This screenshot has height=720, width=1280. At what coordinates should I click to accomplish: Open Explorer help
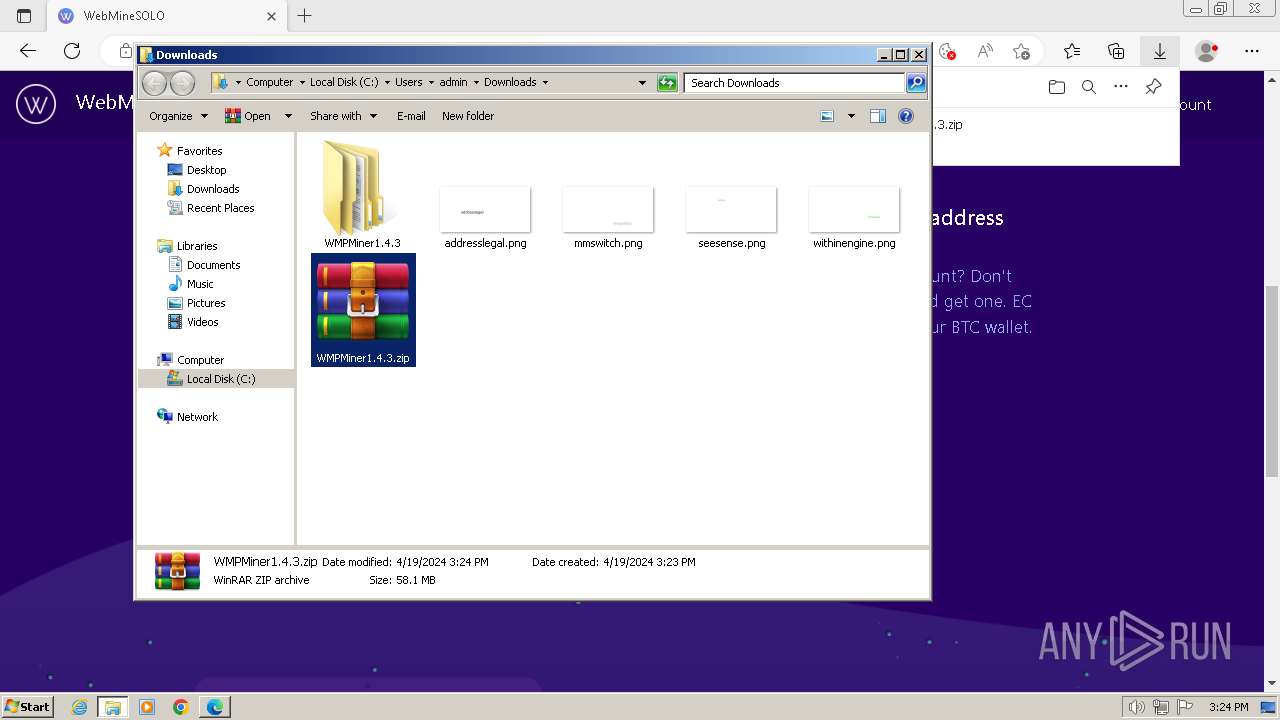point(906,116)
